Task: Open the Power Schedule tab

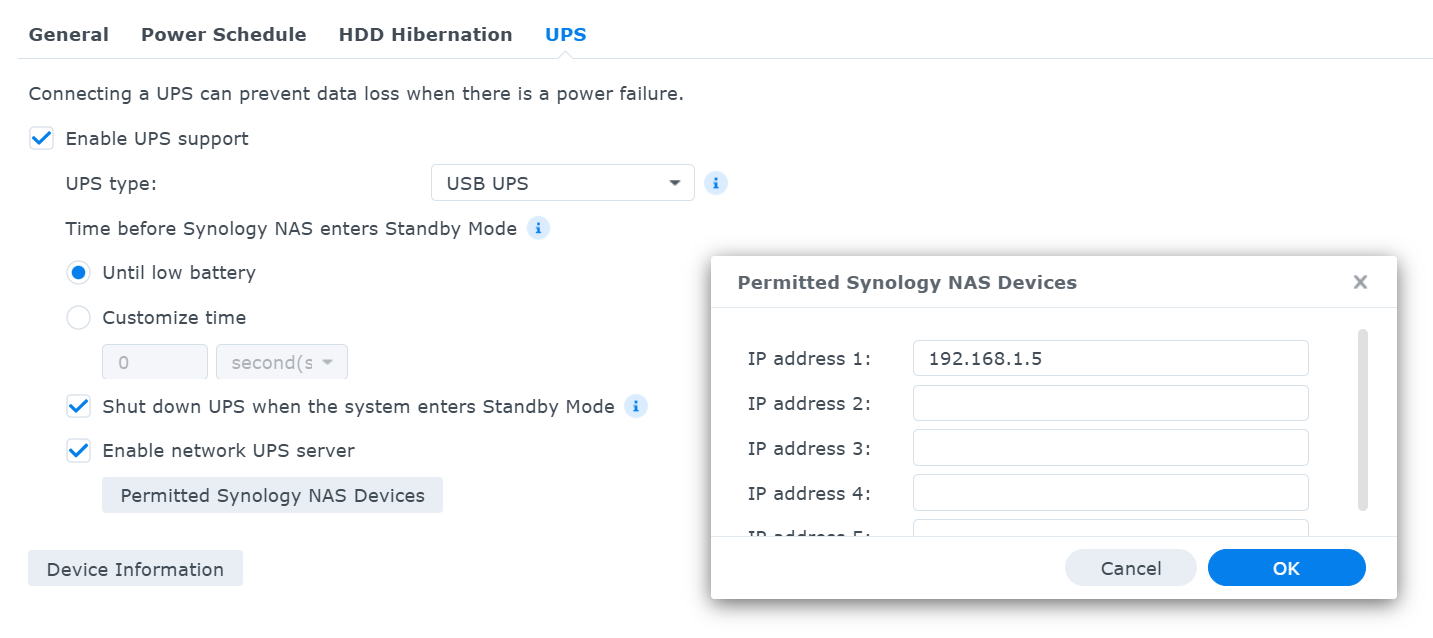Action: [x=224, y=34]
